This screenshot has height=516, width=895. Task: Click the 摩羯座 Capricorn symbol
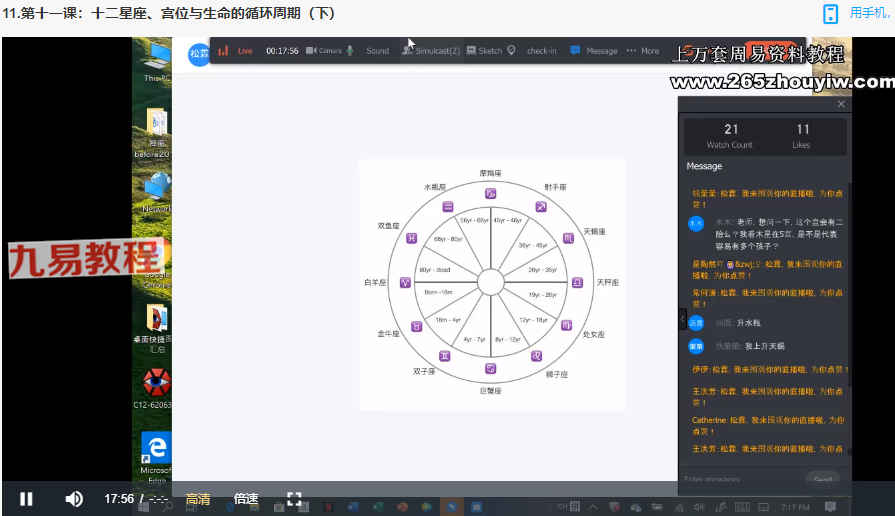(490, 194)
